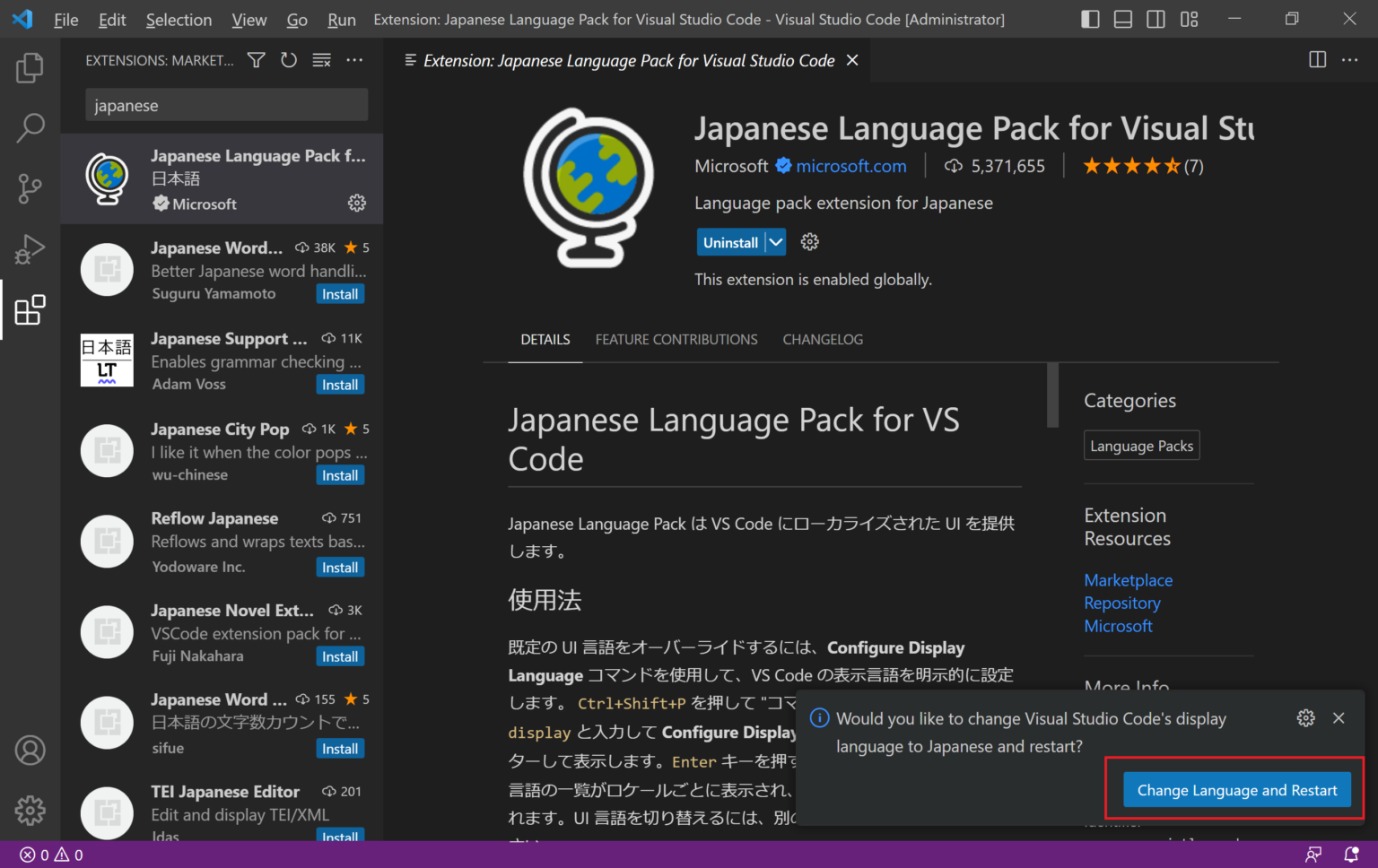Open the notifications bell in status bar
Screen dimensions: 1378x868
coord(1352,855)
